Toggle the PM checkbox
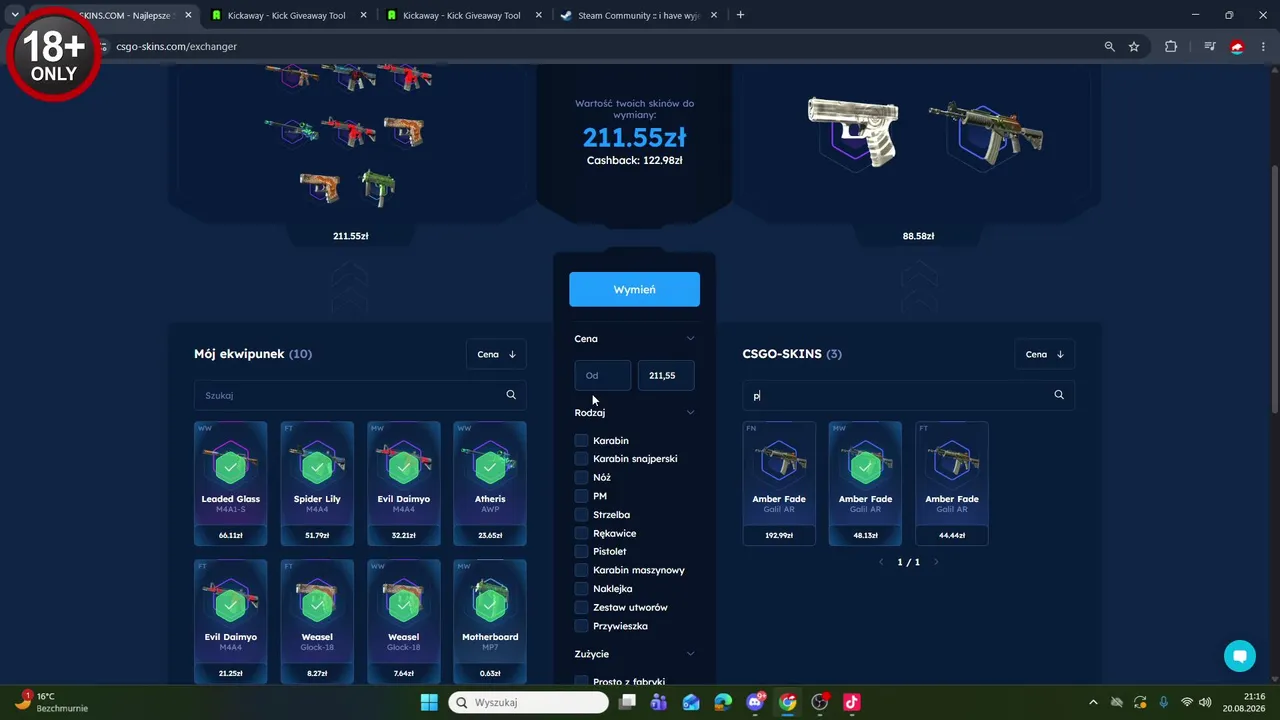Viewport: 1280px width, 720px height. click(x=581, y=496)
